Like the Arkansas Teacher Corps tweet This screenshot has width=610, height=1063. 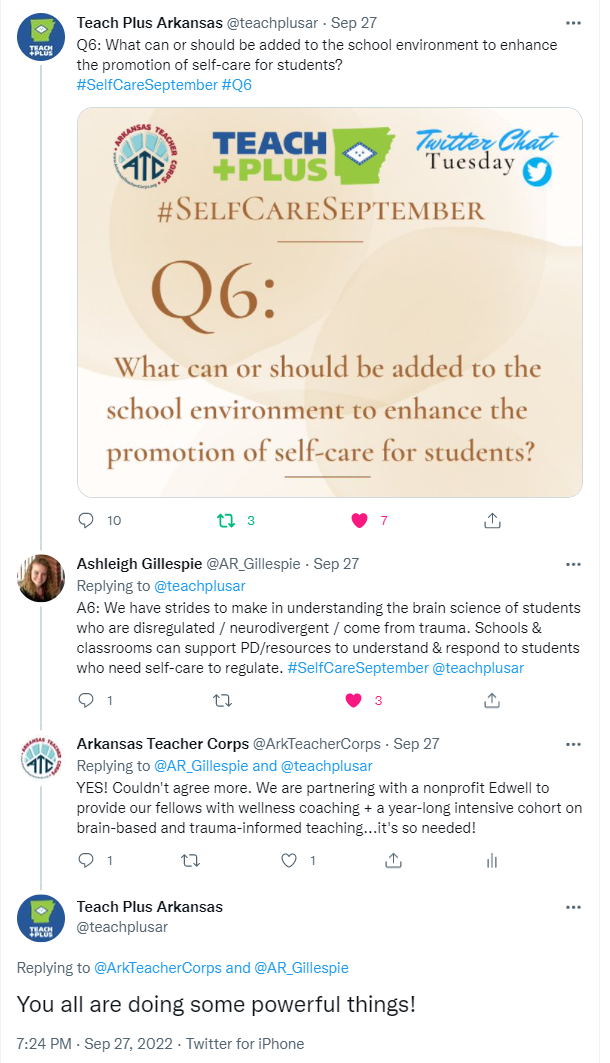tap(290, 860)
